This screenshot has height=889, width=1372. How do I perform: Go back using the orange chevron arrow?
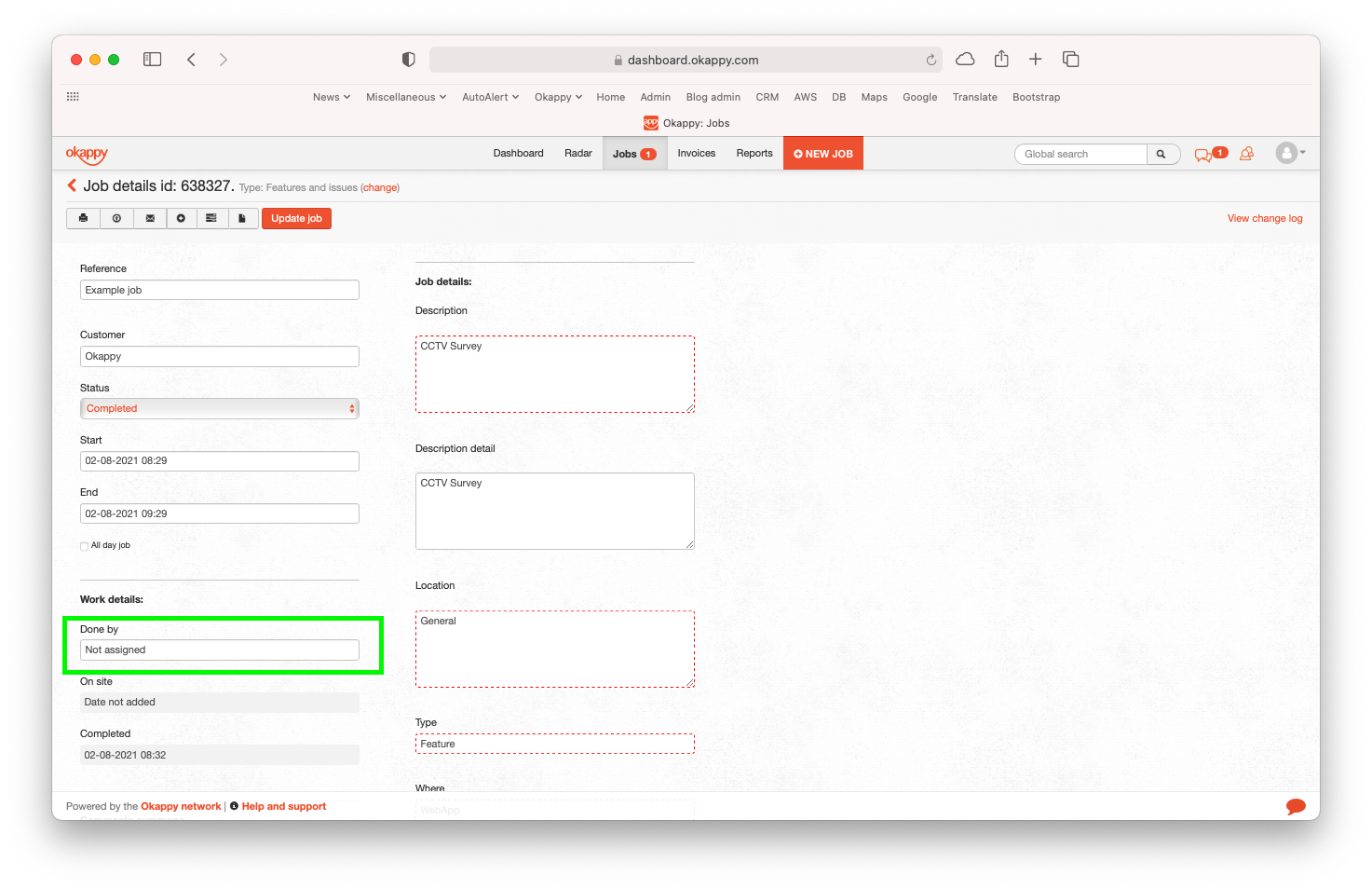(72, 185)
